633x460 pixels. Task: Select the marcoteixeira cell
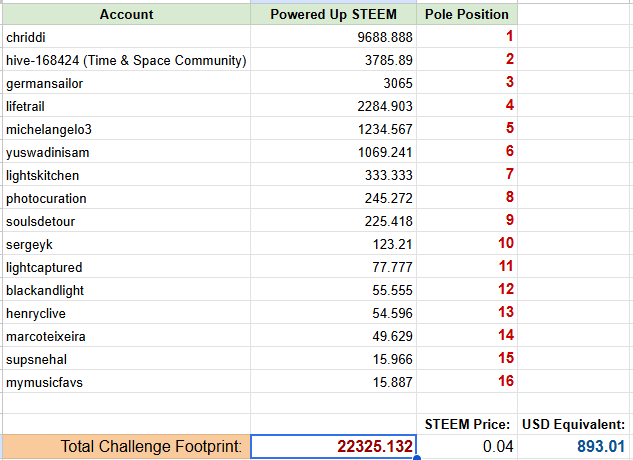click(126, 336)
